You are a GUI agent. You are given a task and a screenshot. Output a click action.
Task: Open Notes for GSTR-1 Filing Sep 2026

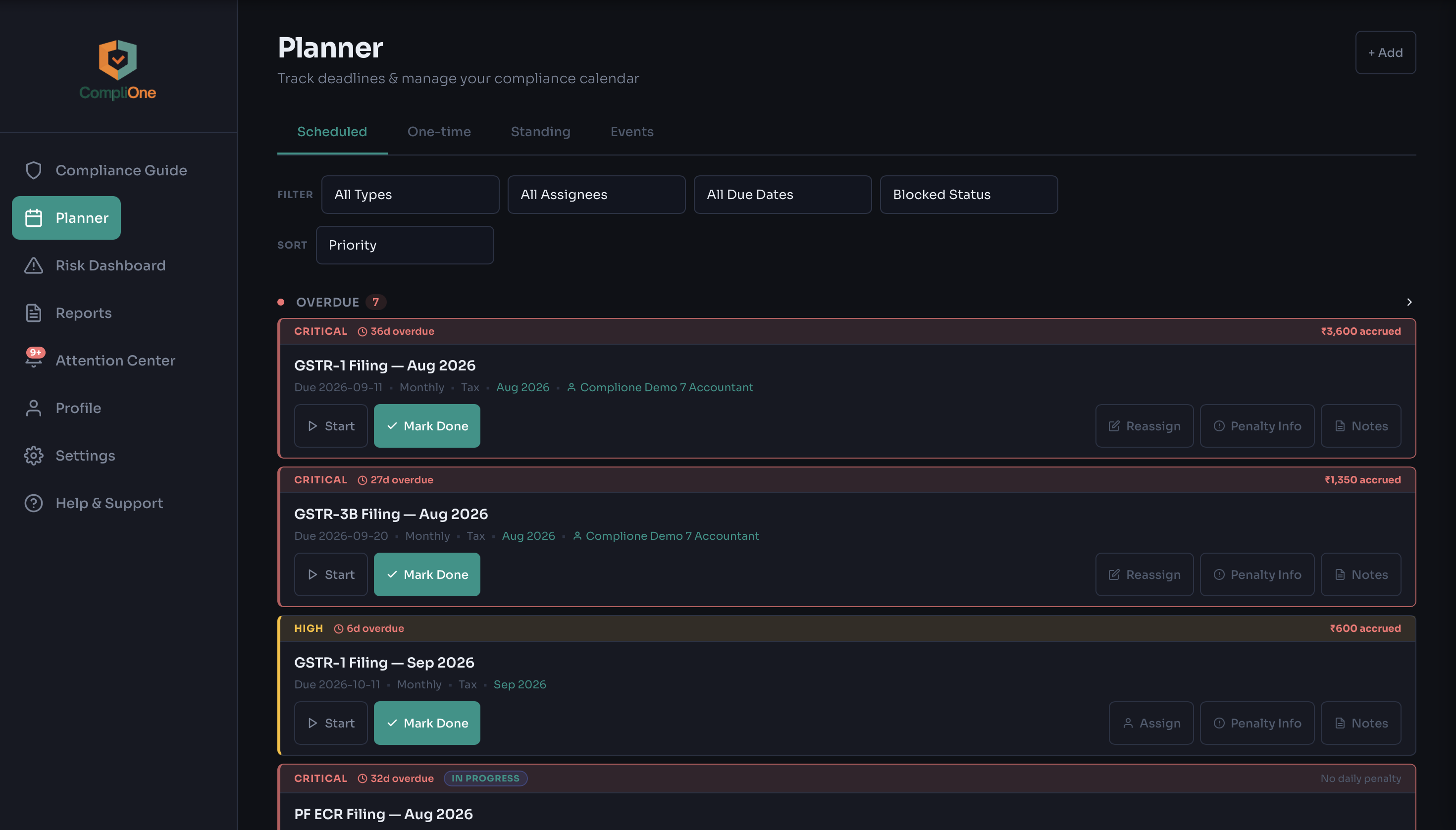(x=1361, y=723)
